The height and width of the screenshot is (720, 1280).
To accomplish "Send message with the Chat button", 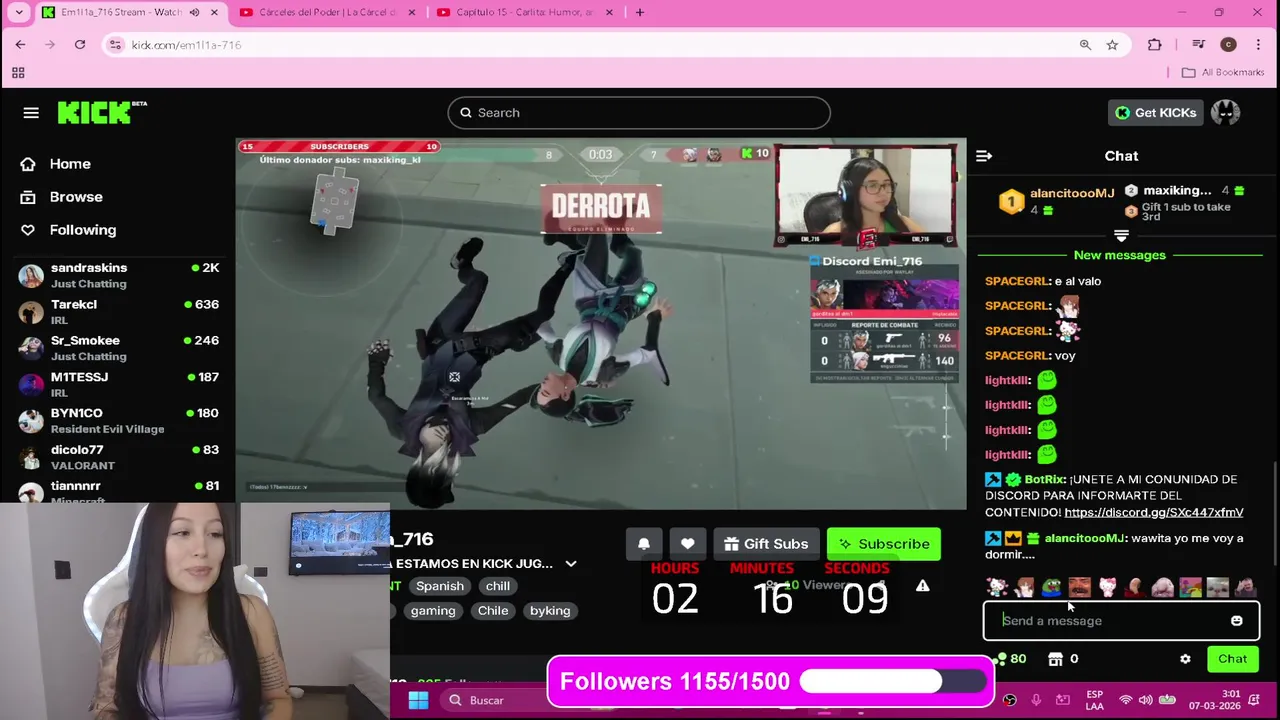I will pos(1232,659).
